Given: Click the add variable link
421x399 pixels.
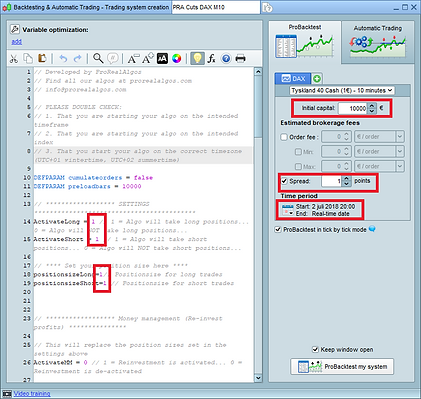Looking at the screenshot, I should tap(17, 42).
